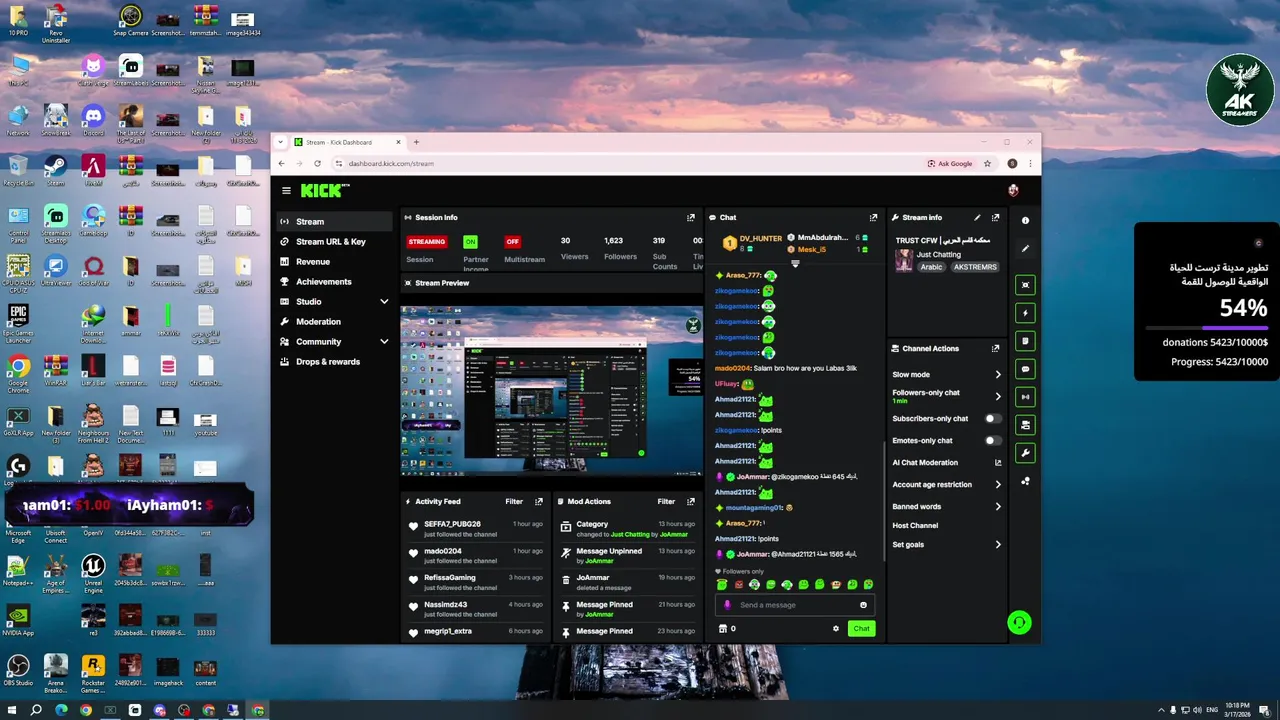Open AI Chat Moderation external link icon
1280x720 pixels.
(997, 463)
